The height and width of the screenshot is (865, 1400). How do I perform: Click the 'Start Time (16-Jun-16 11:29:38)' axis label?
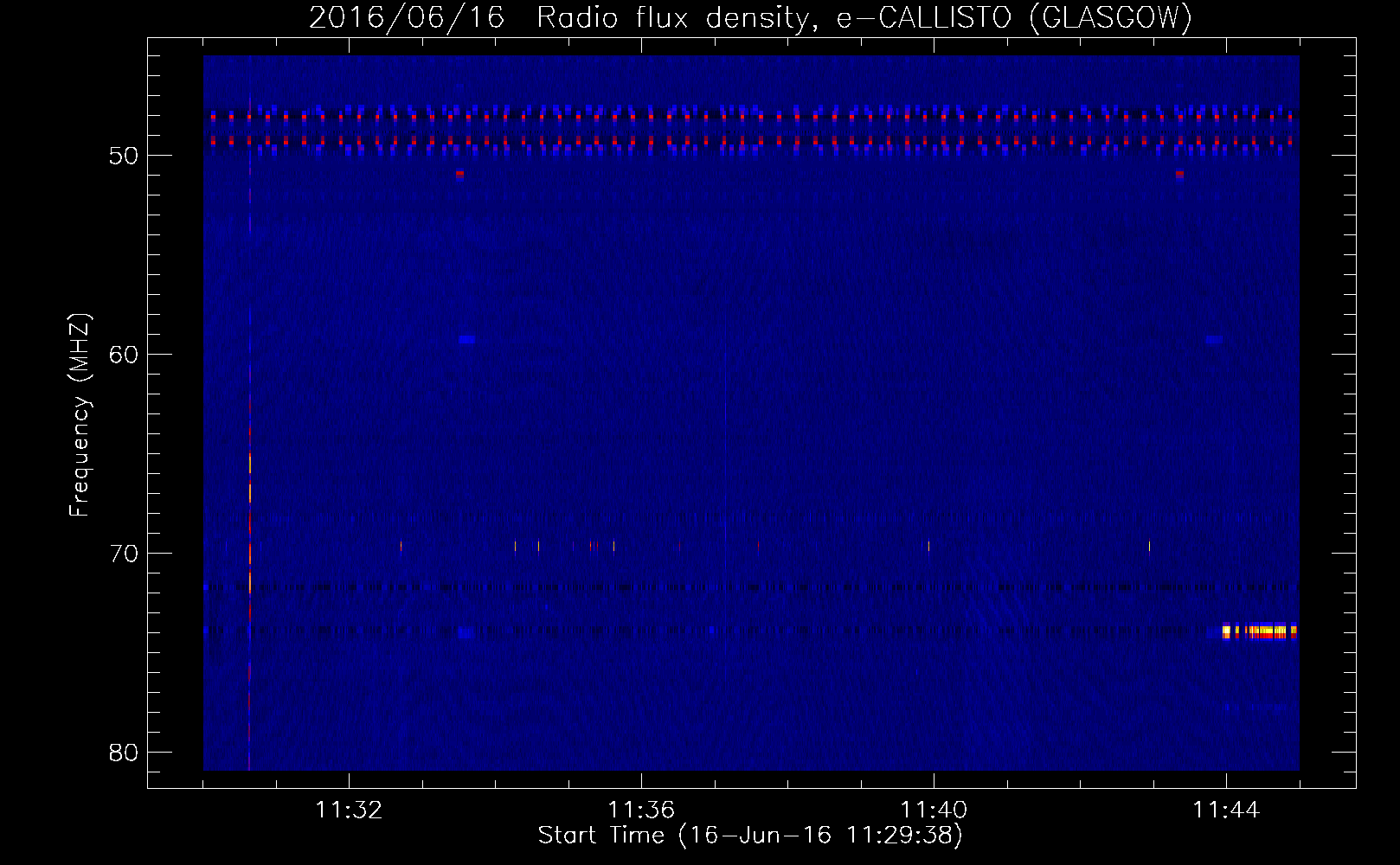click(750, 836)
